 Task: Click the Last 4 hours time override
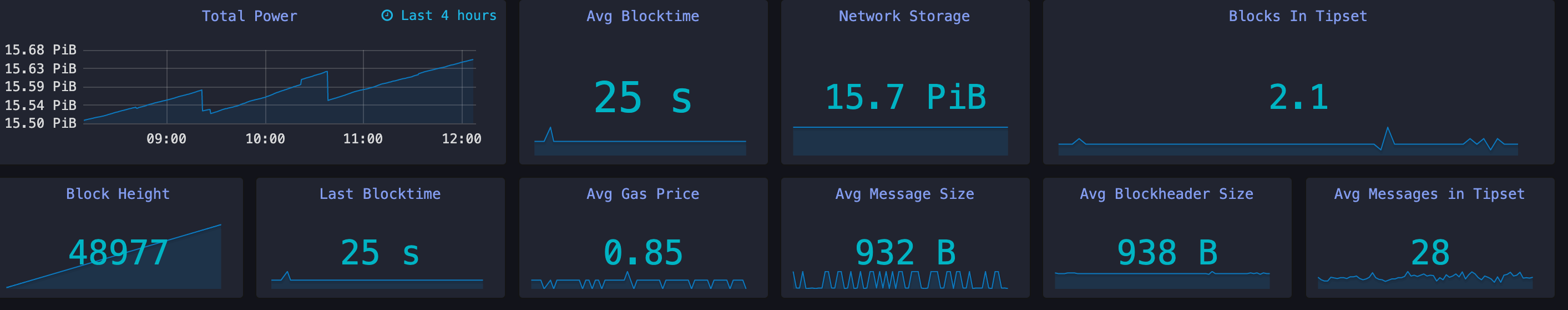point(439,16)
